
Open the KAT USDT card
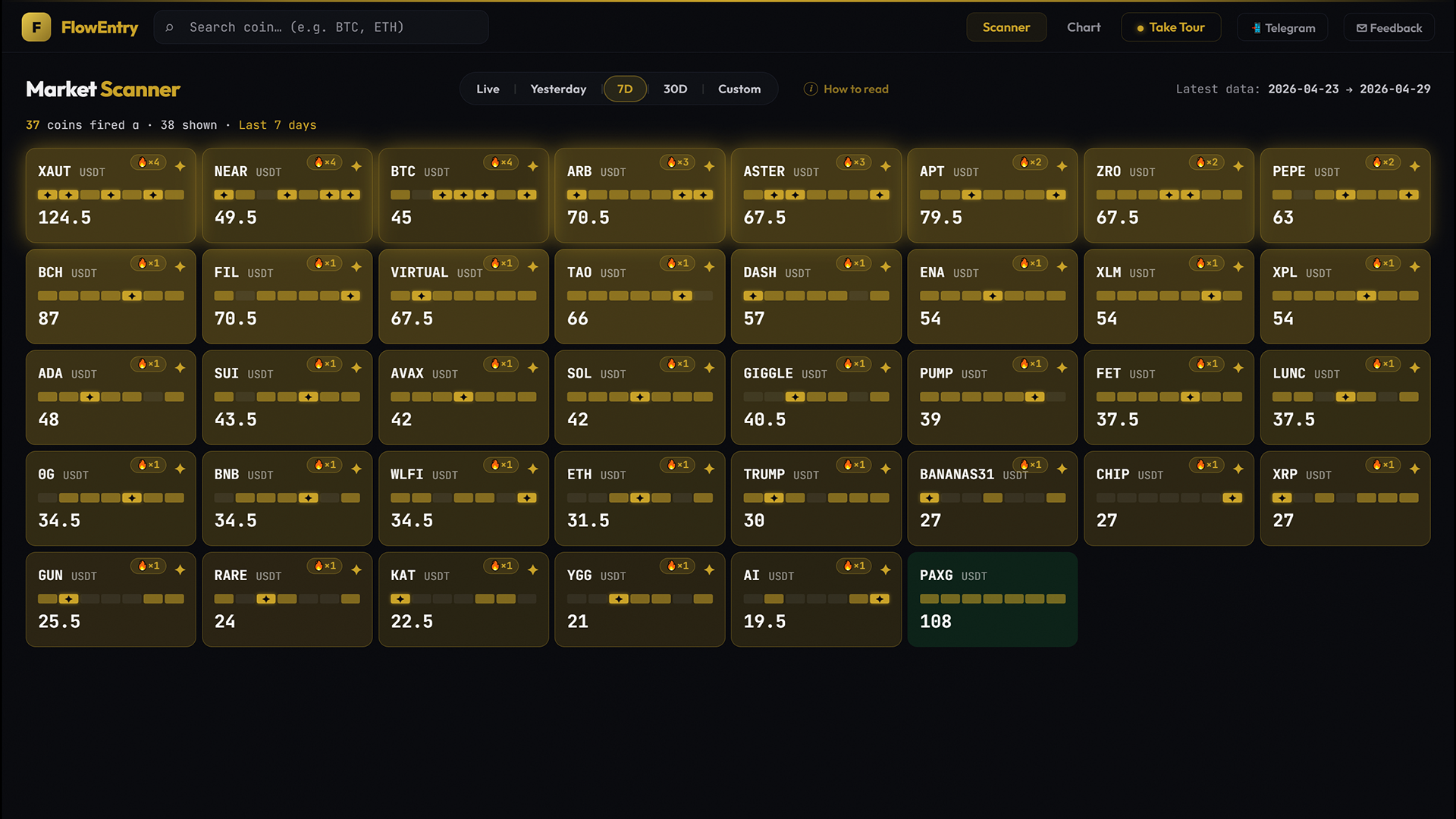tap(463, 599)
